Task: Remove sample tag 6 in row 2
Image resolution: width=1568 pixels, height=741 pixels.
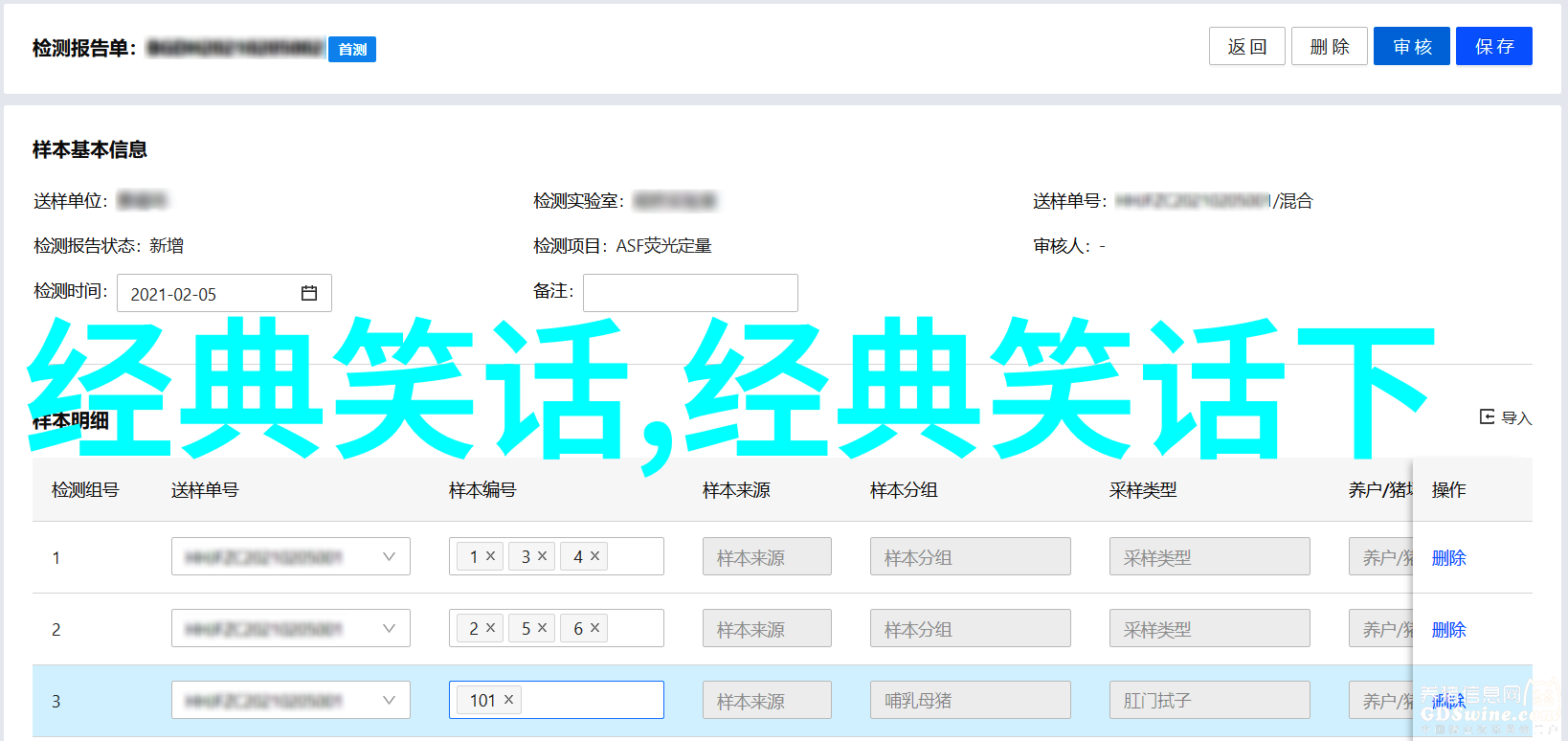Action: click(594, 627)
